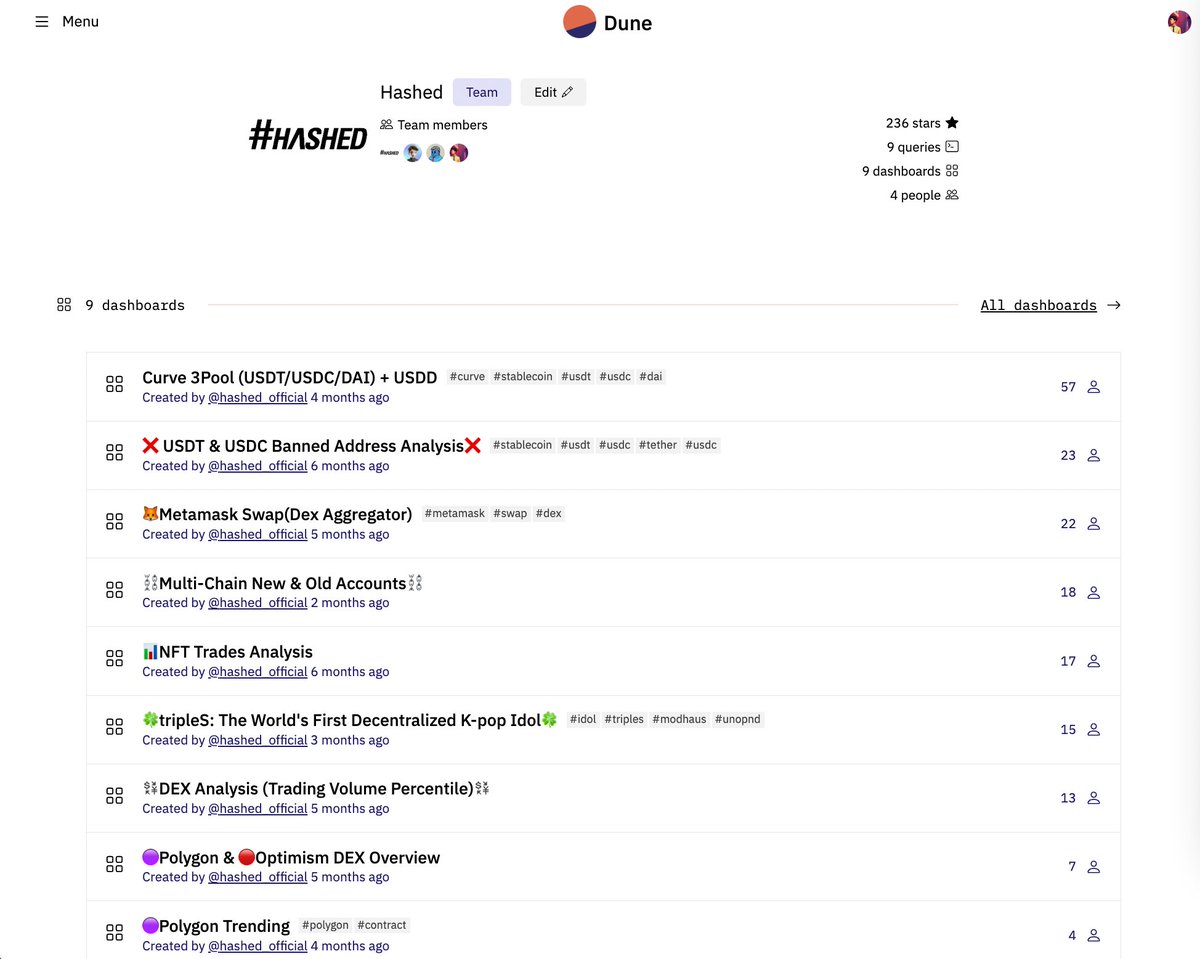Viewport: 1200px width, 959px height.
Task: Click the person icon beside 15
Action: point(1093,730)
